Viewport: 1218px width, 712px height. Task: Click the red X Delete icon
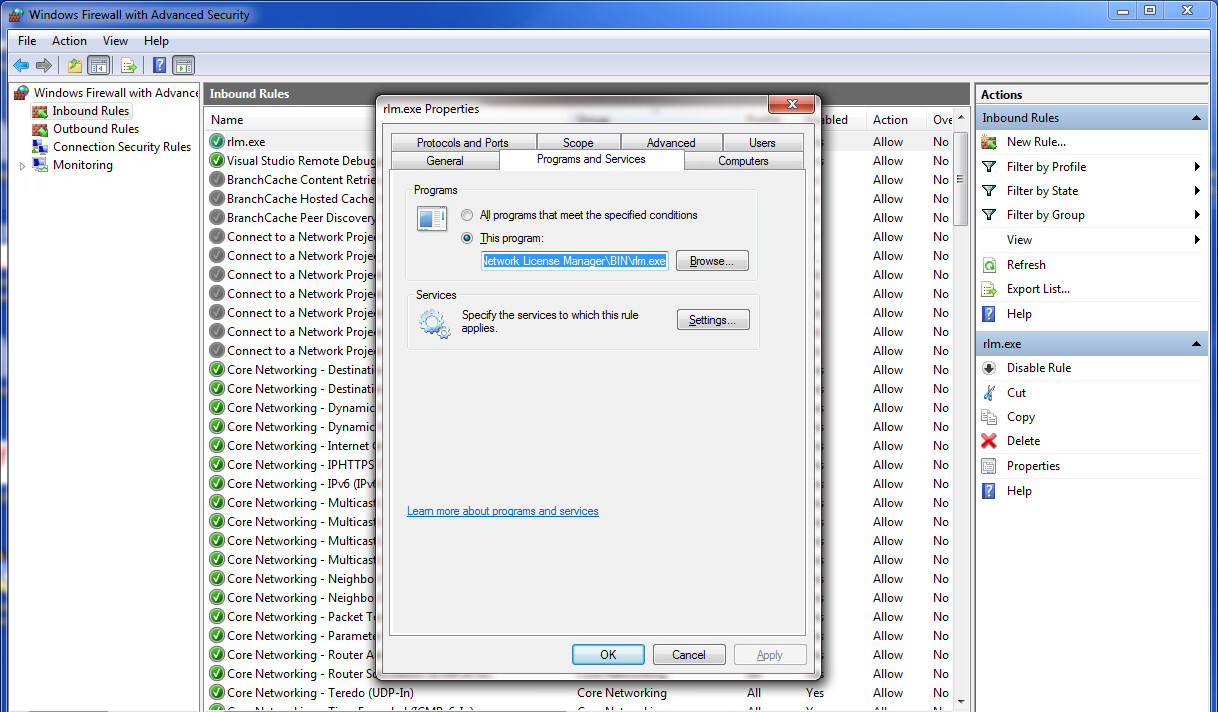coord(989,441)
